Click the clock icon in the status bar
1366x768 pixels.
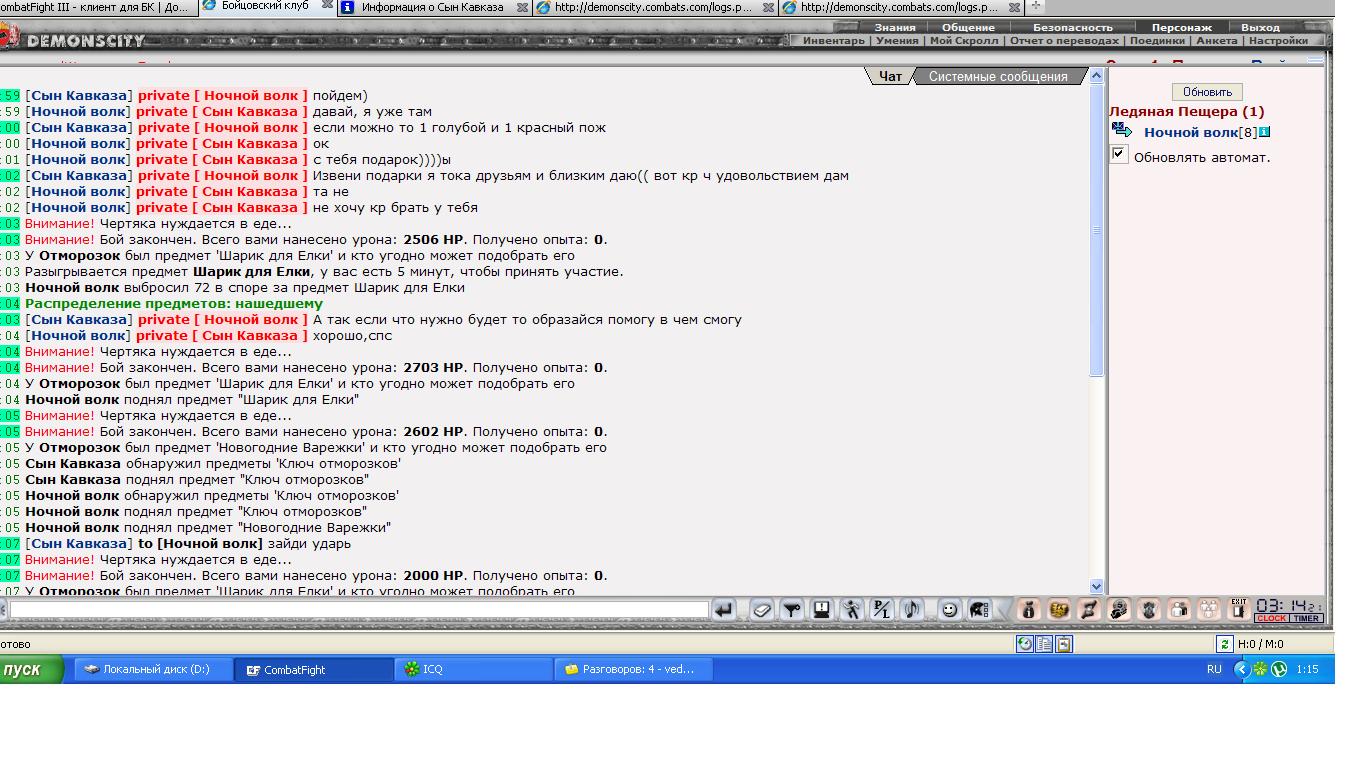[1025, 644]
